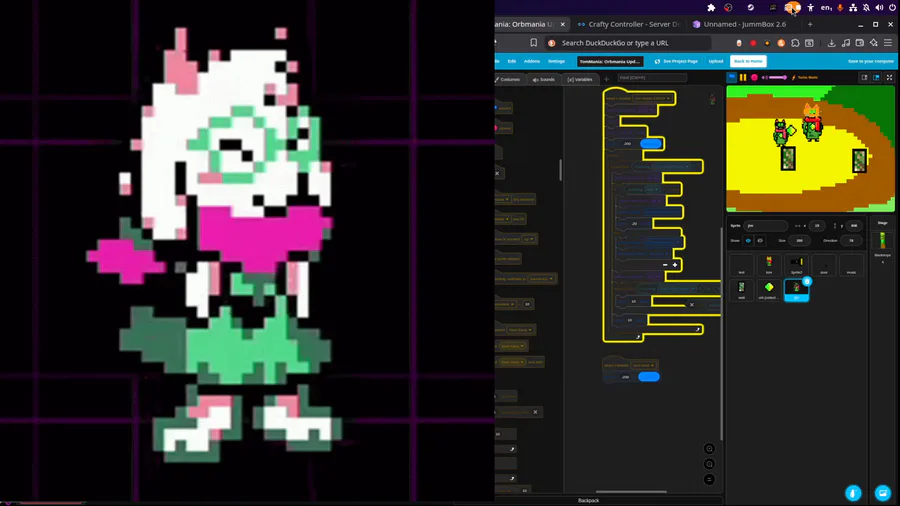Click the project title field

tap(610, 61)
